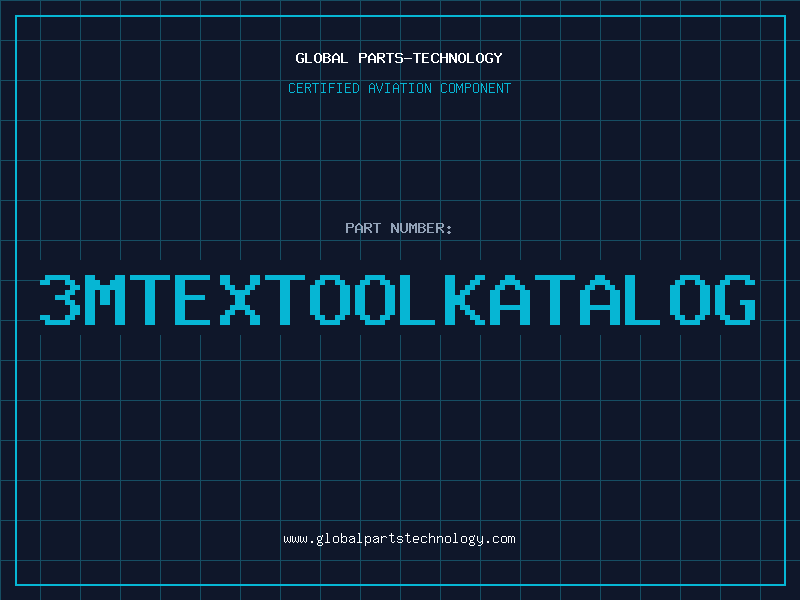Click the word CERTIFIED in the subtitle
The height and width of the screenshot is (600, 800).
[x=323, y=88]
